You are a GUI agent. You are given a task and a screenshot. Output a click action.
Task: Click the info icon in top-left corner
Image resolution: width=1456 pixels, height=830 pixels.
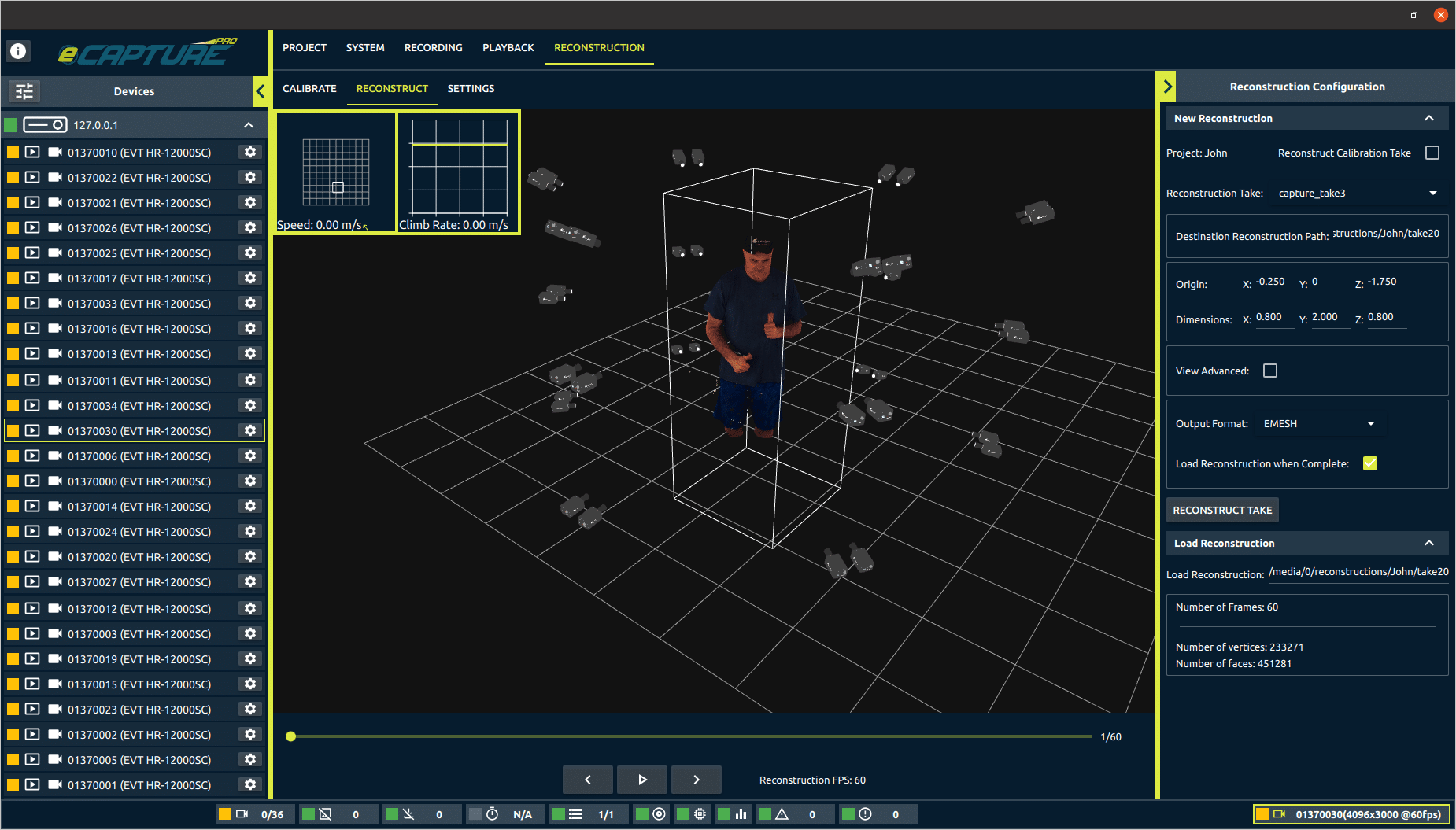pos(17,51)
